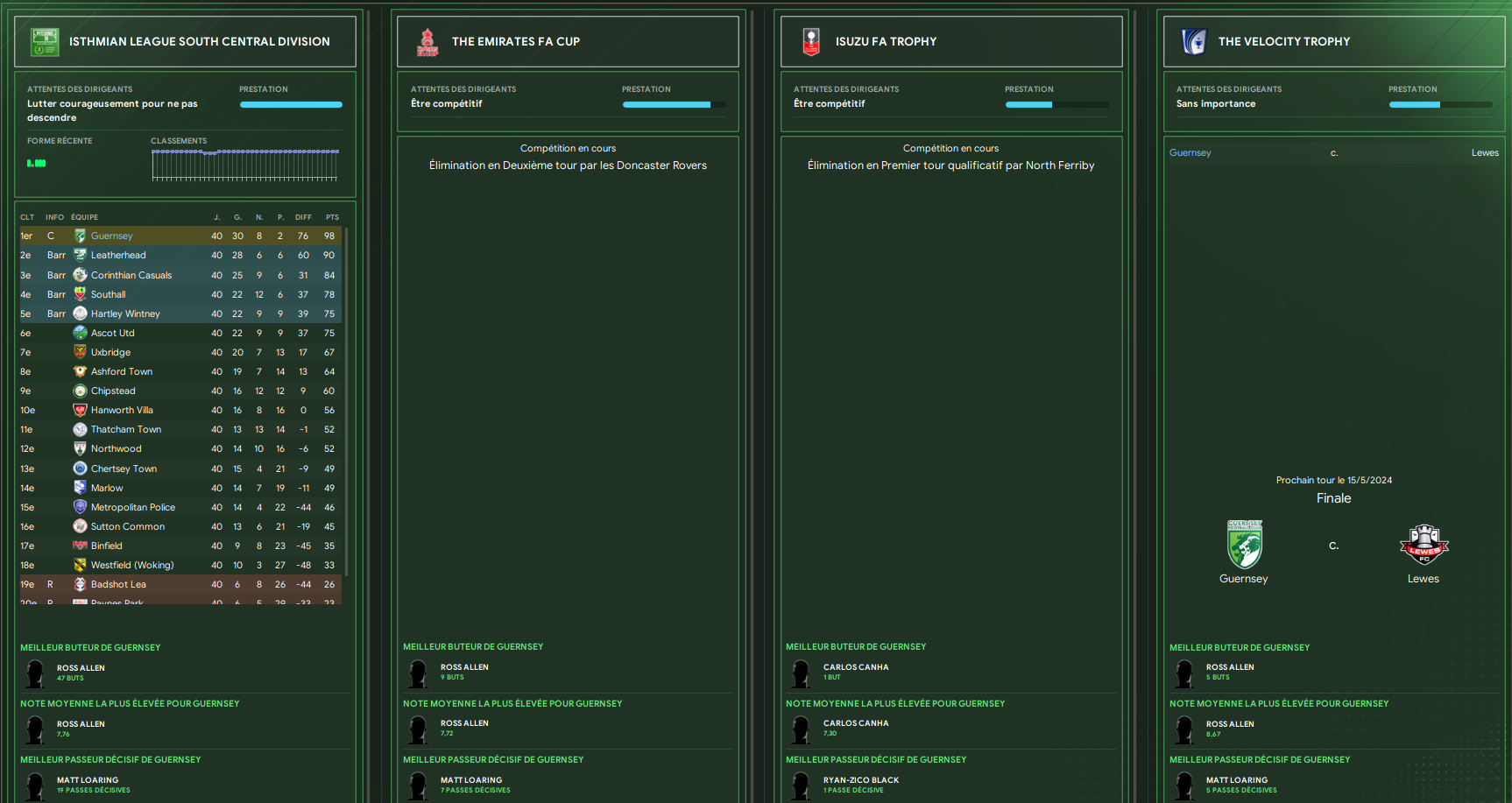1512x803 pixels.
Task: Click Carlos Canha's name with 1 but
Action: tap(856, 667)
